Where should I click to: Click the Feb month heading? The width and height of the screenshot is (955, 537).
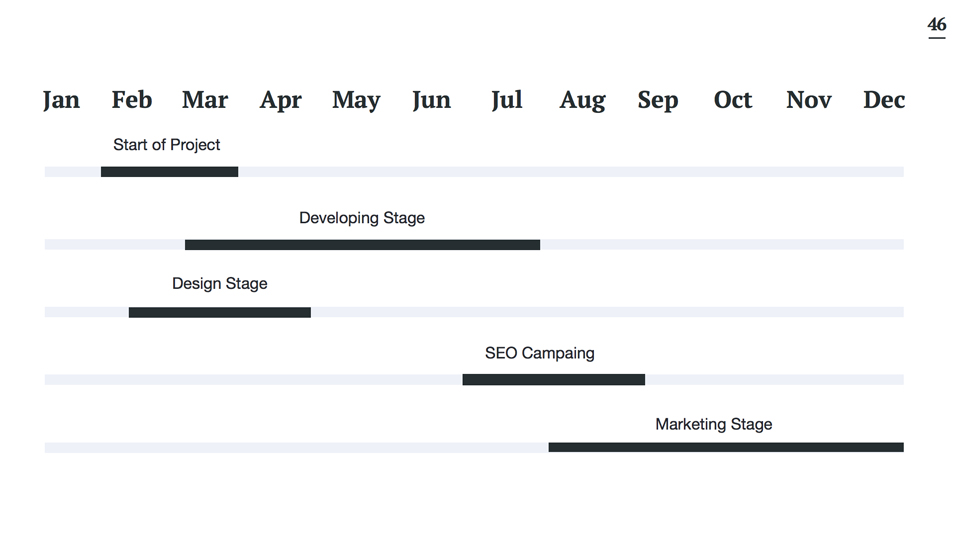[132, 100]
